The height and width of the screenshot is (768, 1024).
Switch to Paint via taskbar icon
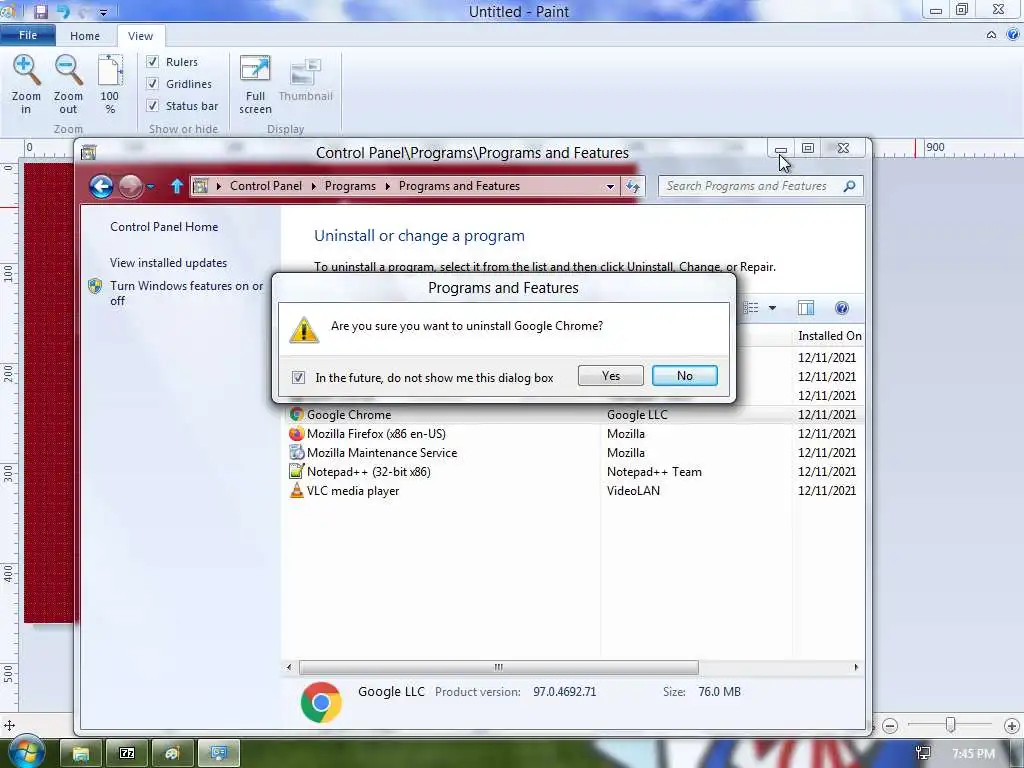(172, 754)
